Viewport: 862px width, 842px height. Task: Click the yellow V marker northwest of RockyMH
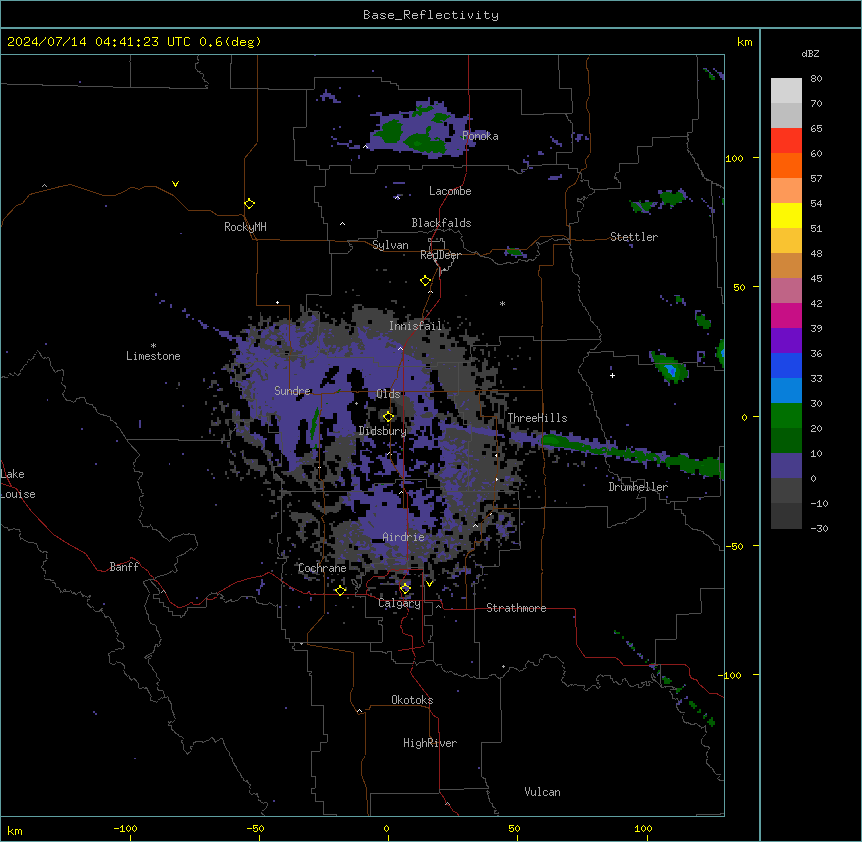pos(175,184)
